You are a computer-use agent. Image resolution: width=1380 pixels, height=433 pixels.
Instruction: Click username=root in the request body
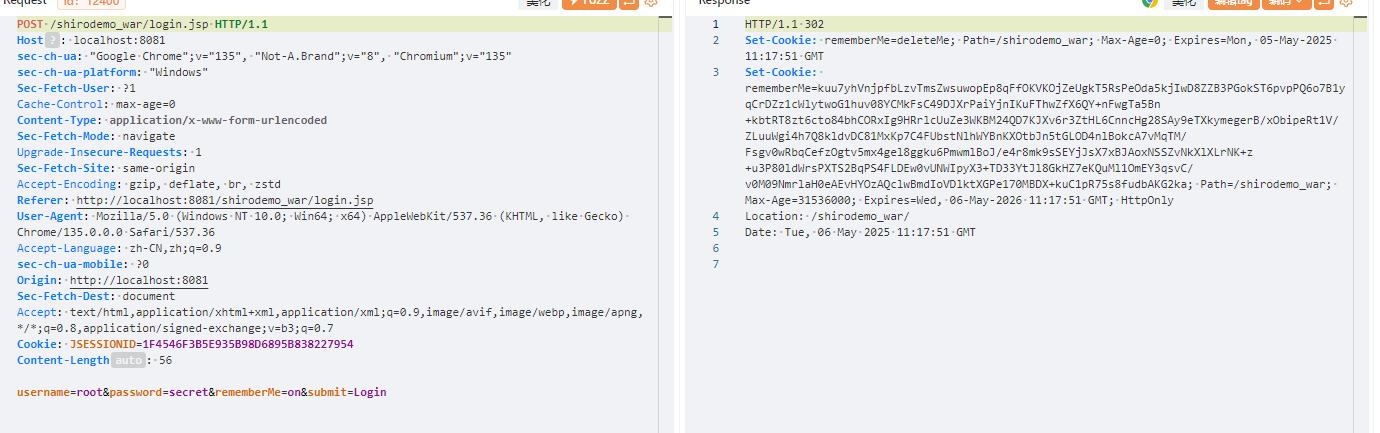(x=60, y=392)
